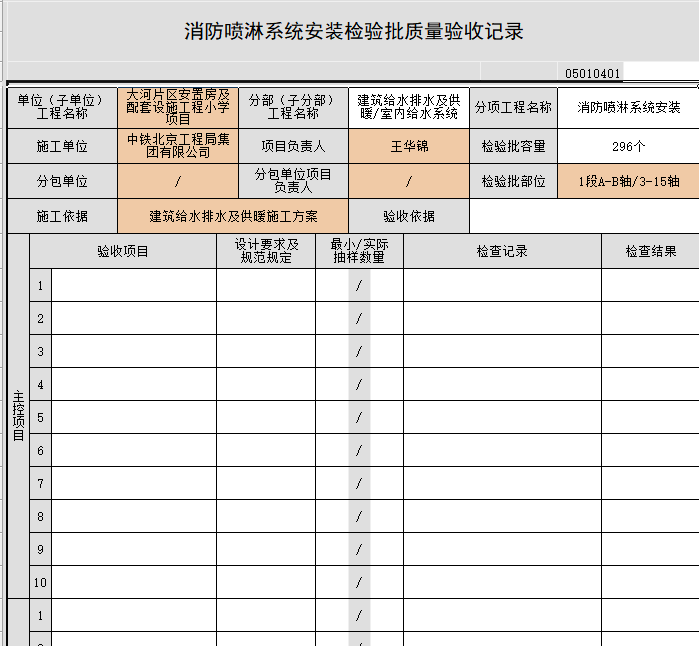
Task: Select the 大河片区安置房及配套设施工程小学项目 cell
Action: pyautogui.click(x=178, y=107)
